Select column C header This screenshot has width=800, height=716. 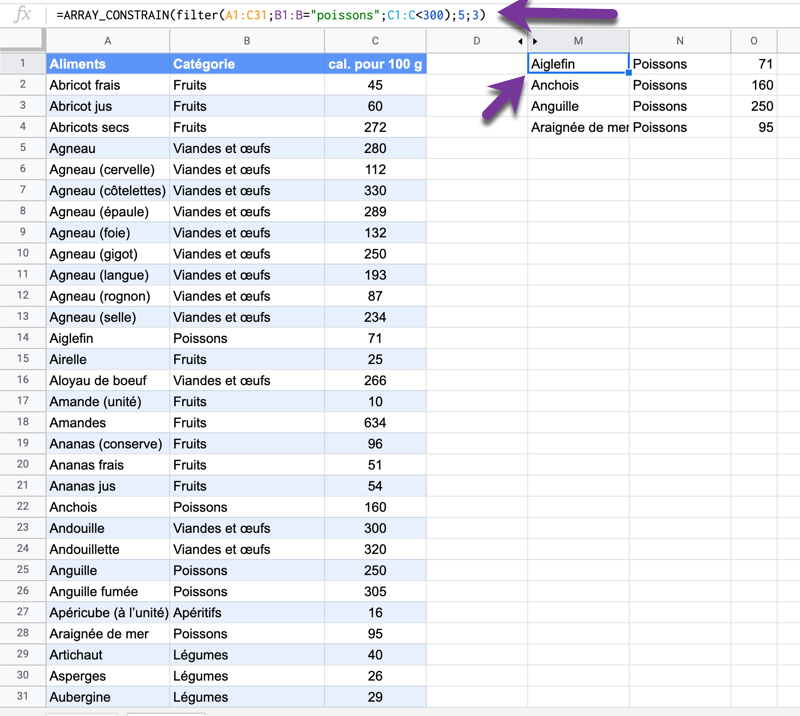click(x=375, y=41)
